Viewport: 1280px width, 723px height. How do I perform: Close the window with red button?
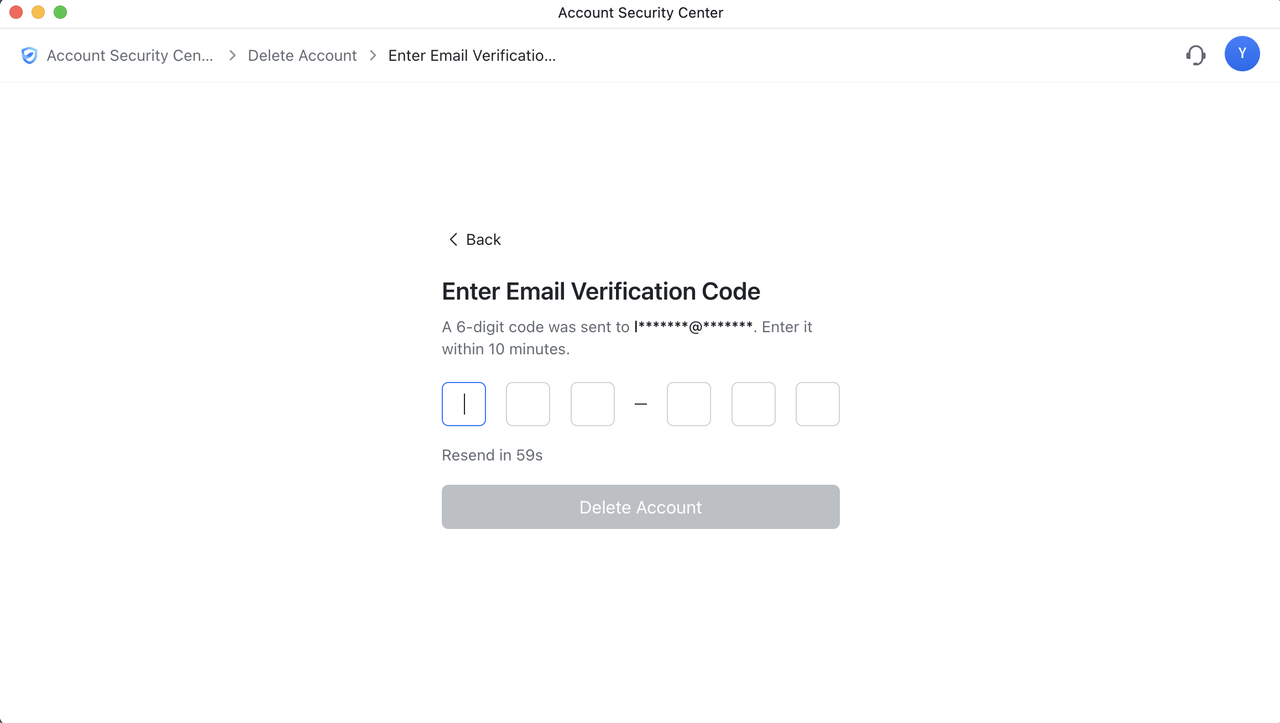click(x=16, y=12)
